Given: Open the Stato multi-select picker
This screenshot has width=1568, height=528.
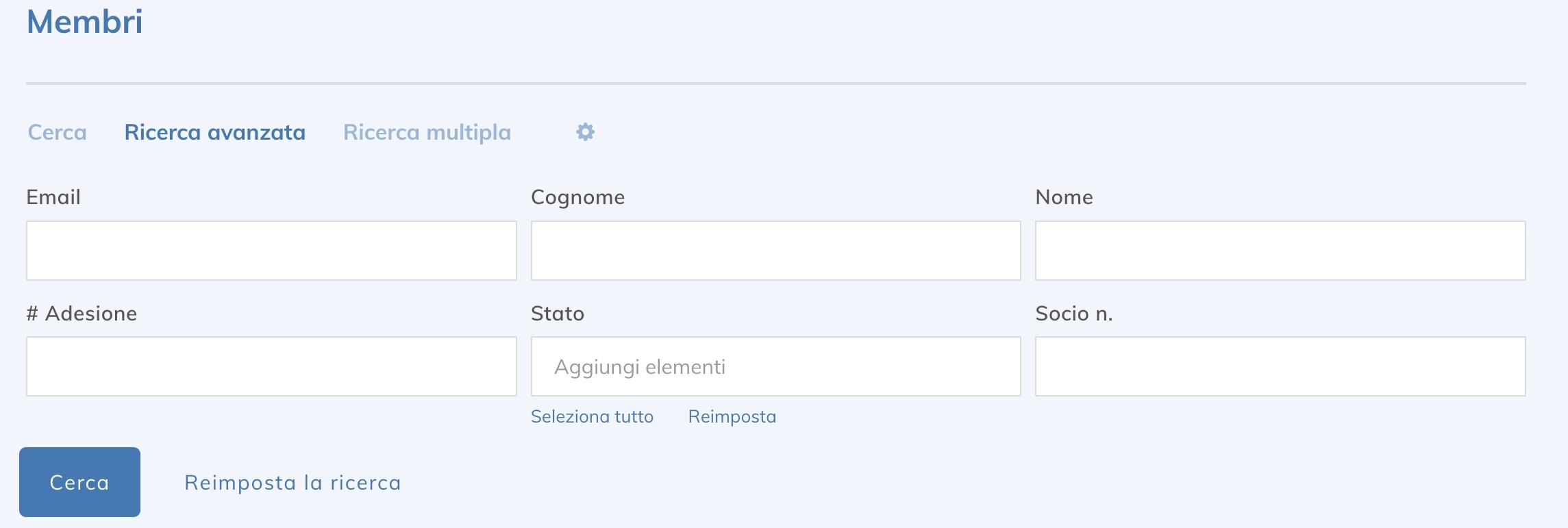Looking at the screenshot, I should click(x=775, y=367).
